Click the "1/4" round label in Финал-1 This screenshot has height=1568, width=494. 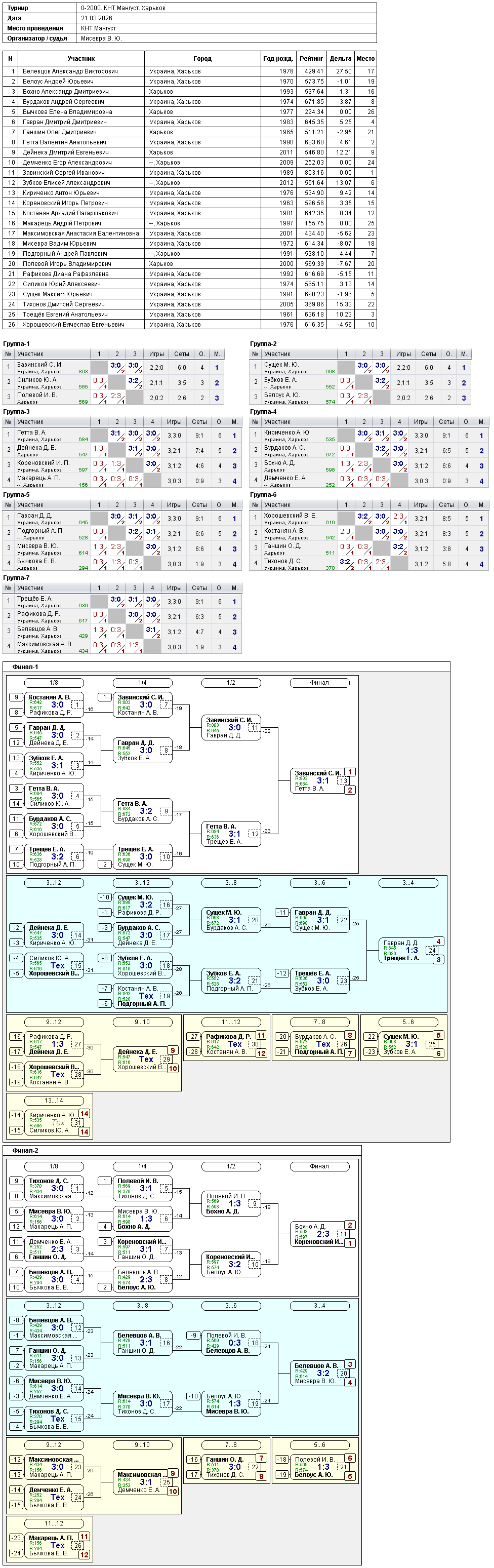(142, 683)
